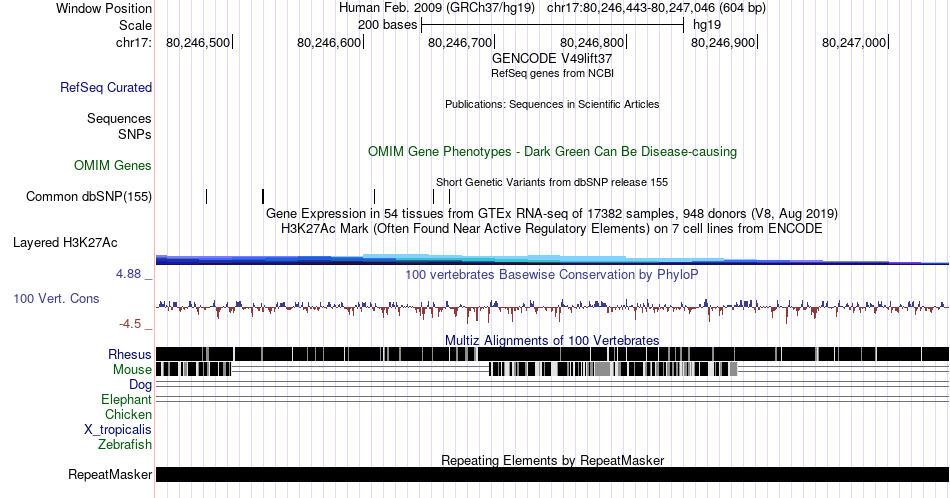This screenshot has height=498, width=950.
Task: Click the third dbSNP variant tick mark
Action: pyautogui.click(x=374, y=196)
